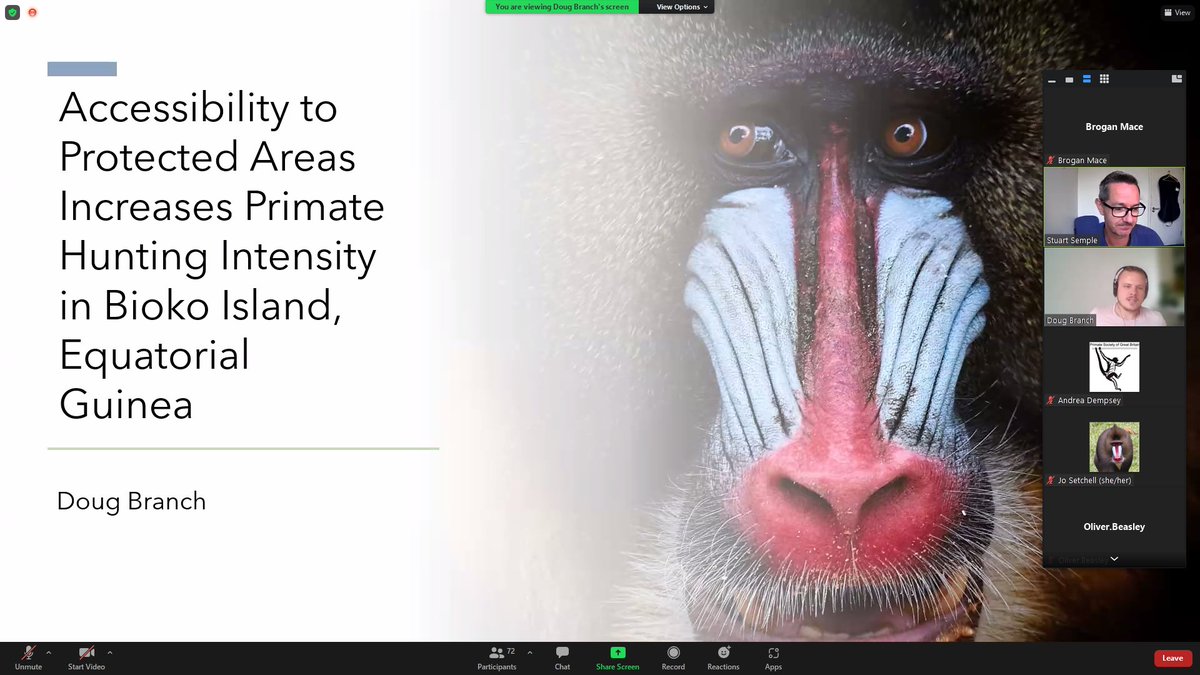Screen dimensions: 1200x675
Task: Start recording the meeting
Action: pos(673,657)
